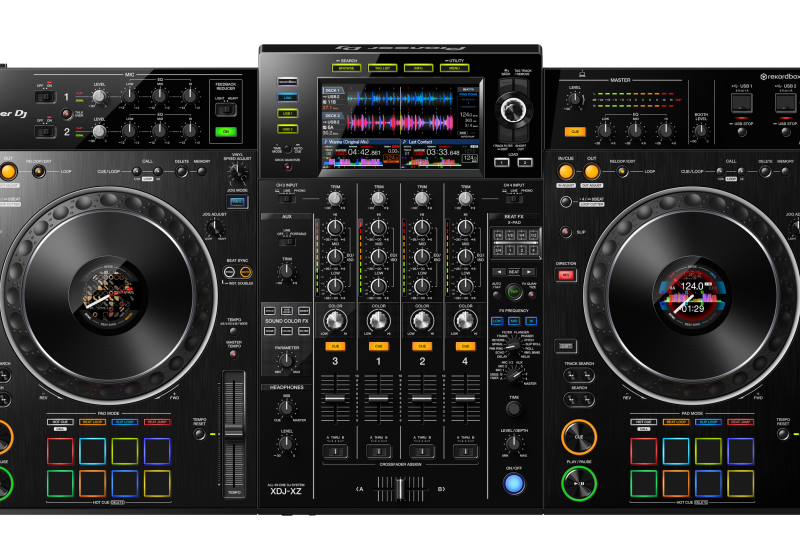Enable the orange CUE button for channel 3
800x560 pixels.
point(335,346)
